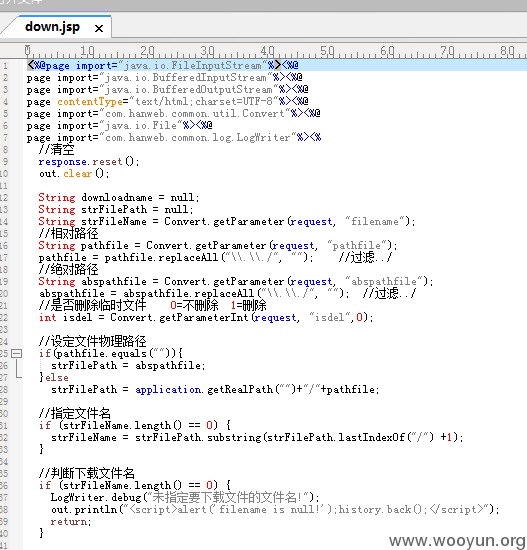The height and width of the screenshot is (550, 527).
Task: Click the LogWriter import line
Action: pos(174,137)
